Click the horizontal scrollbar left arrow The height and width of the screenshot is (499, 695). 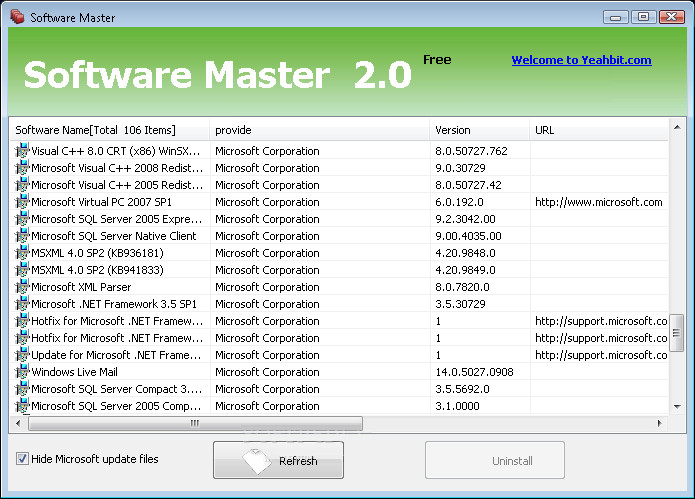[18, 423]
